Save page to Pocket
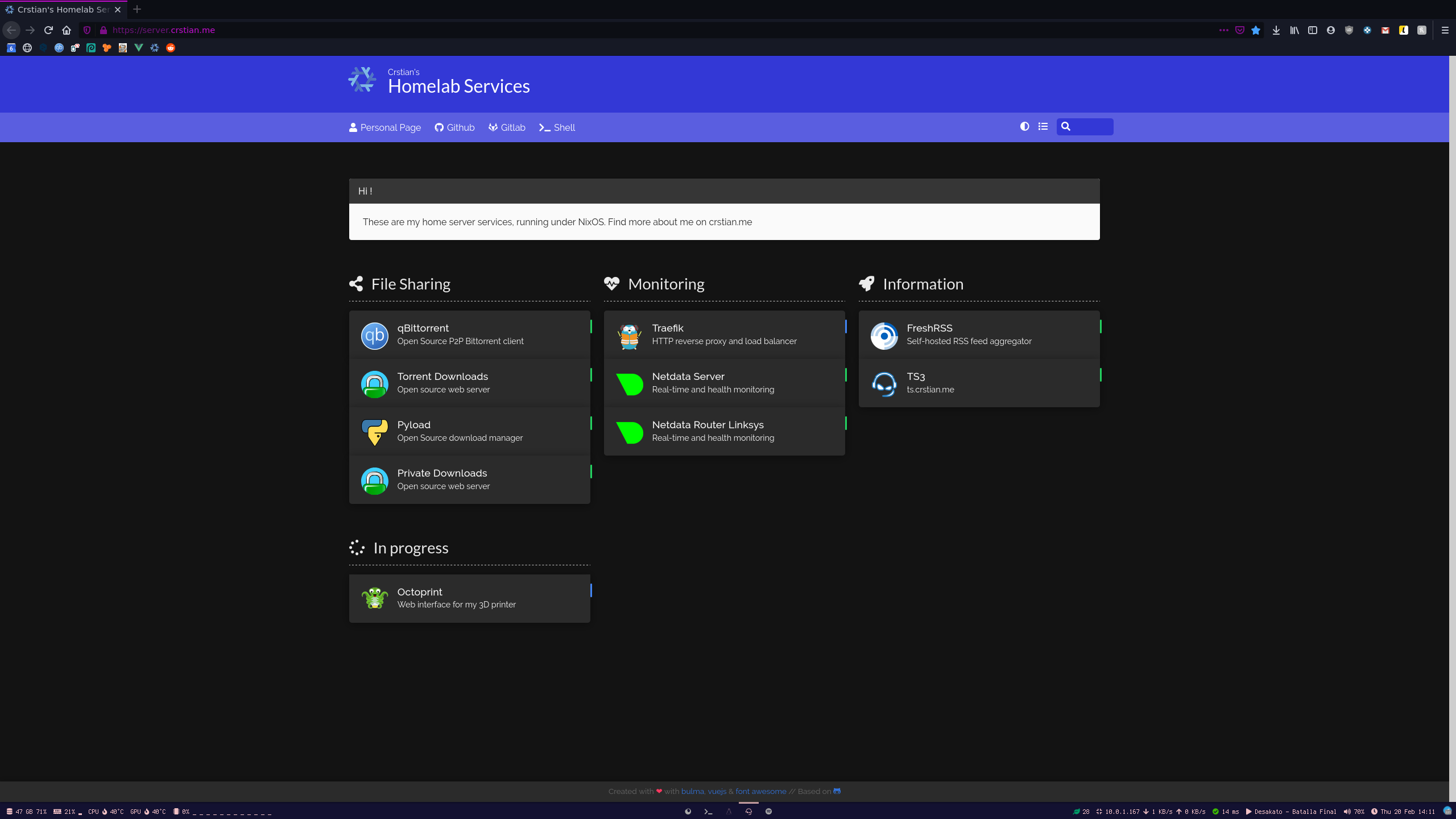The height and width of the screenshot is (819, 1456). coord(1240,30)
